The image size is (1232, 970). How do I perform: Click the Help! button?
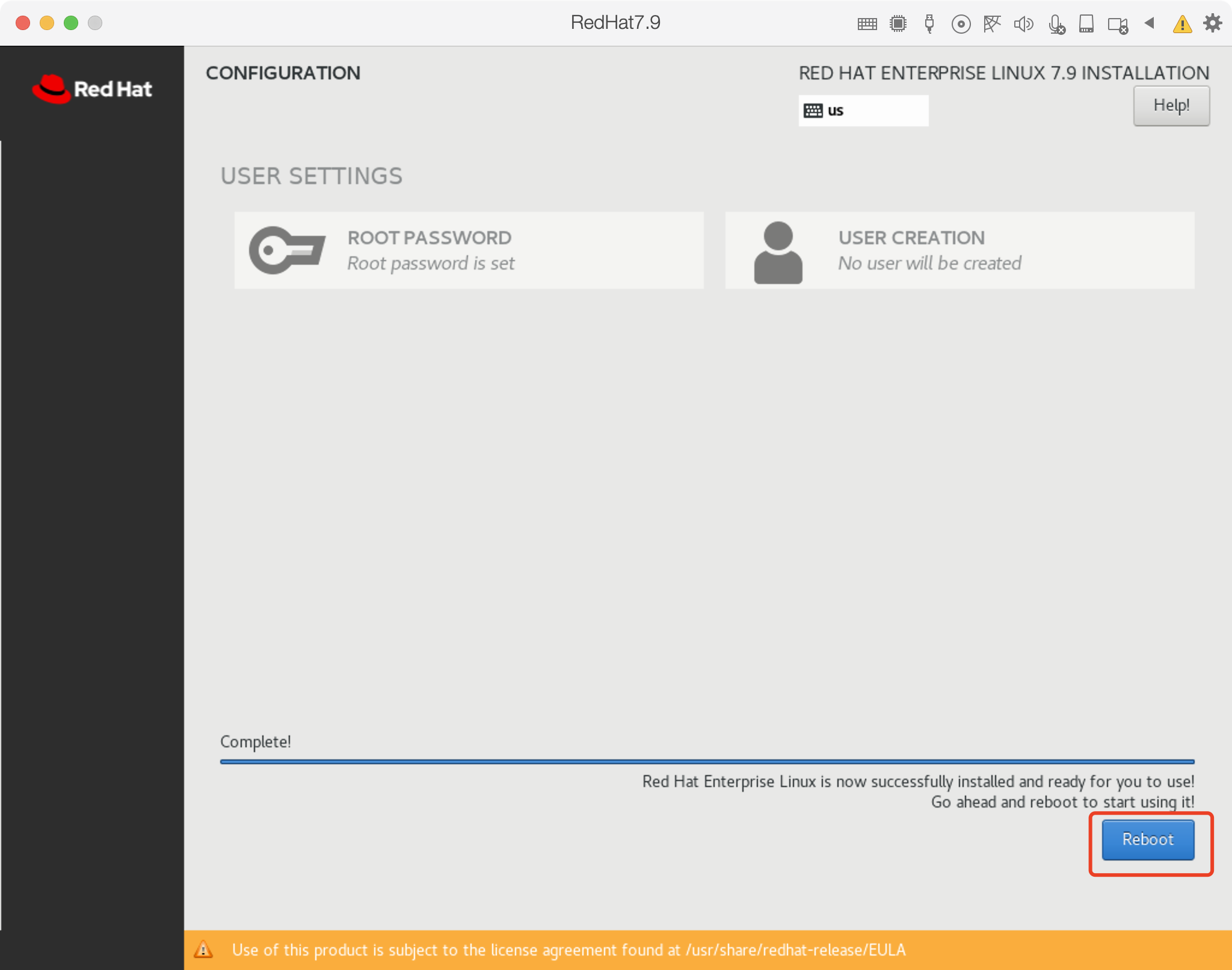(x=1171, y=106)
